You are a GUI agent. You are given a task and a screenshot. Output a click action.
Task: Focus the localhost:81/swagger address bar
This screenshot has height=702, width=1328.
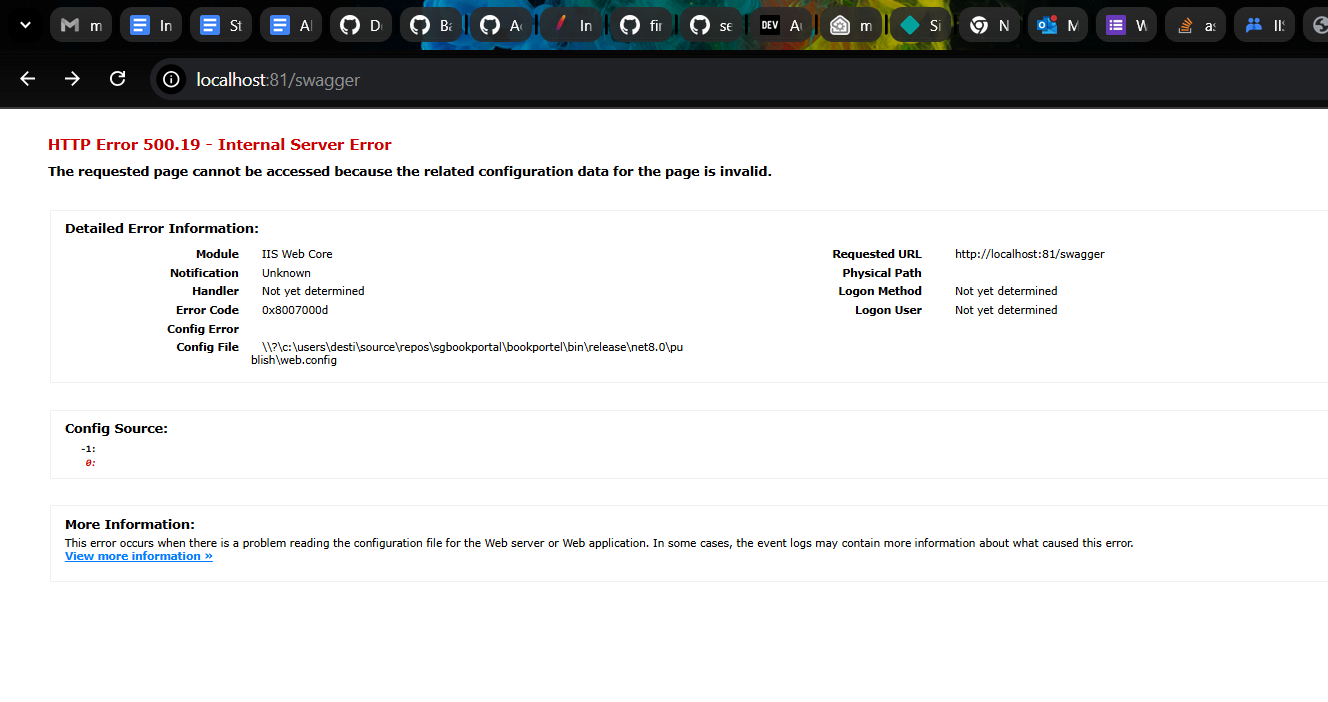740,79
